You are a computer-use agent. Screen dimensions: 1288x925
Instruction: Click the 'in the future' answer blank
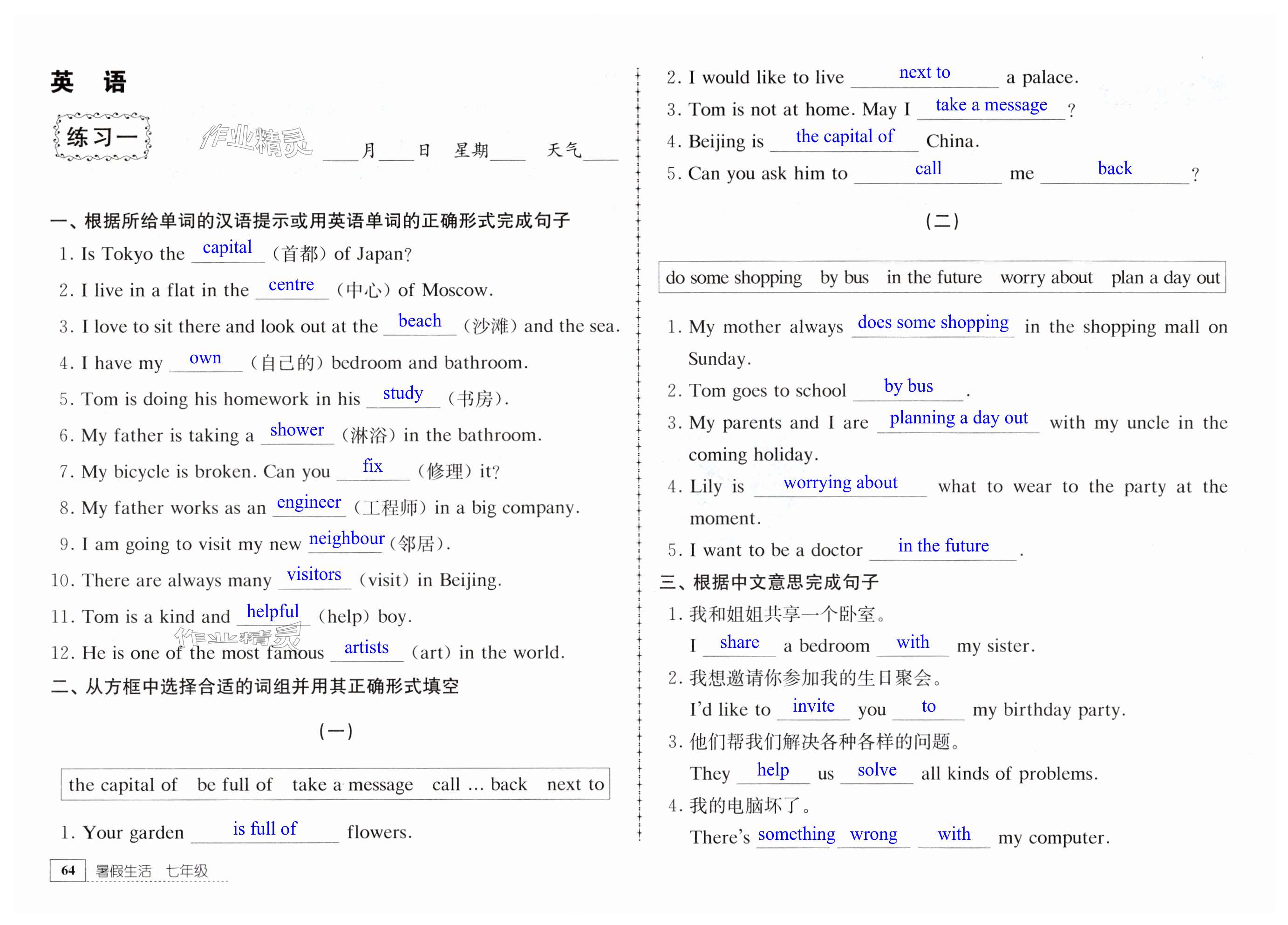(943, 546)
